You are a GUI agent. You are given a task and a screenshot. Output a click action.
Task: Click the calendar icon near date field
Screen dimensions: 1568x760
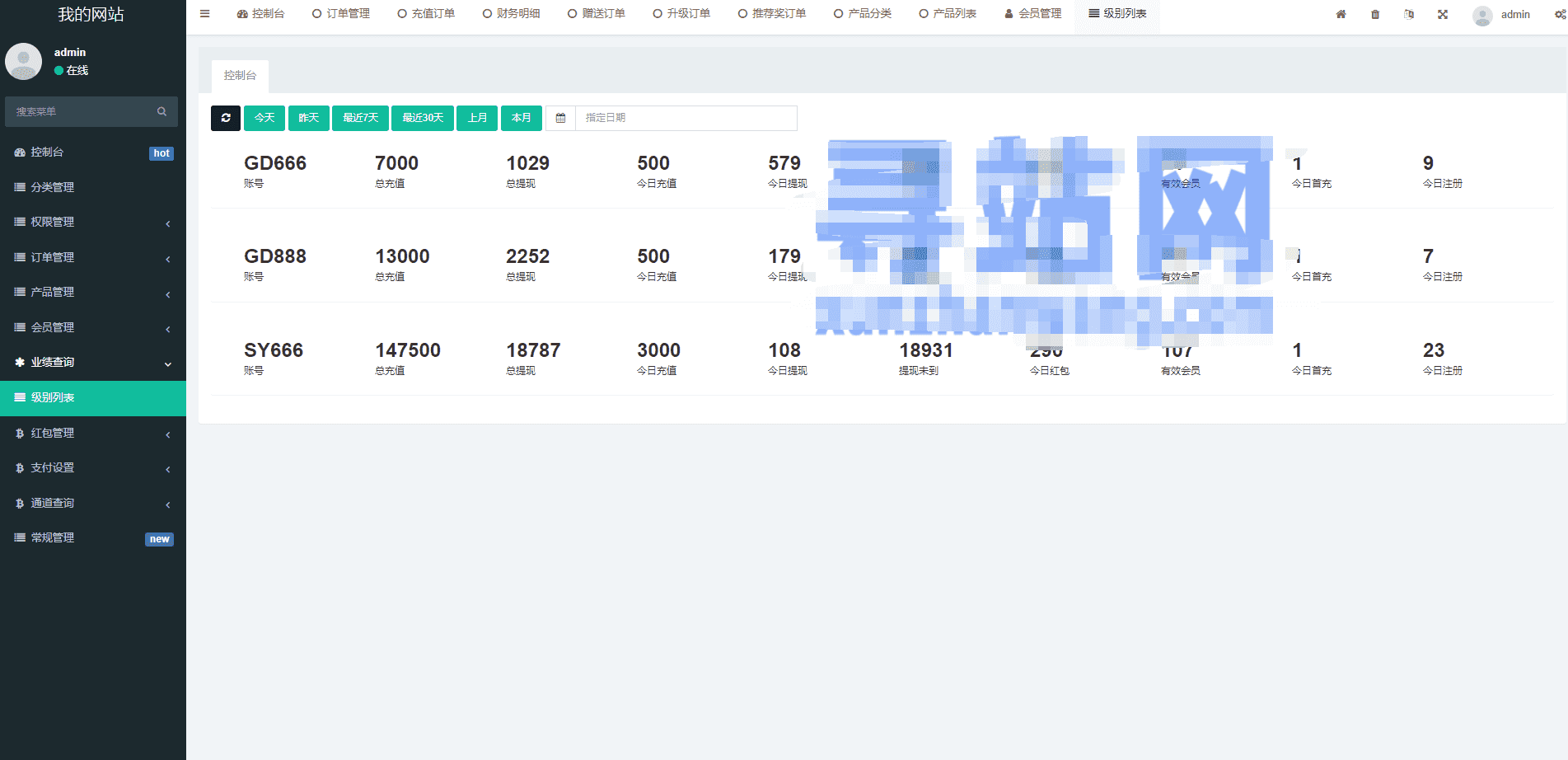560,118
